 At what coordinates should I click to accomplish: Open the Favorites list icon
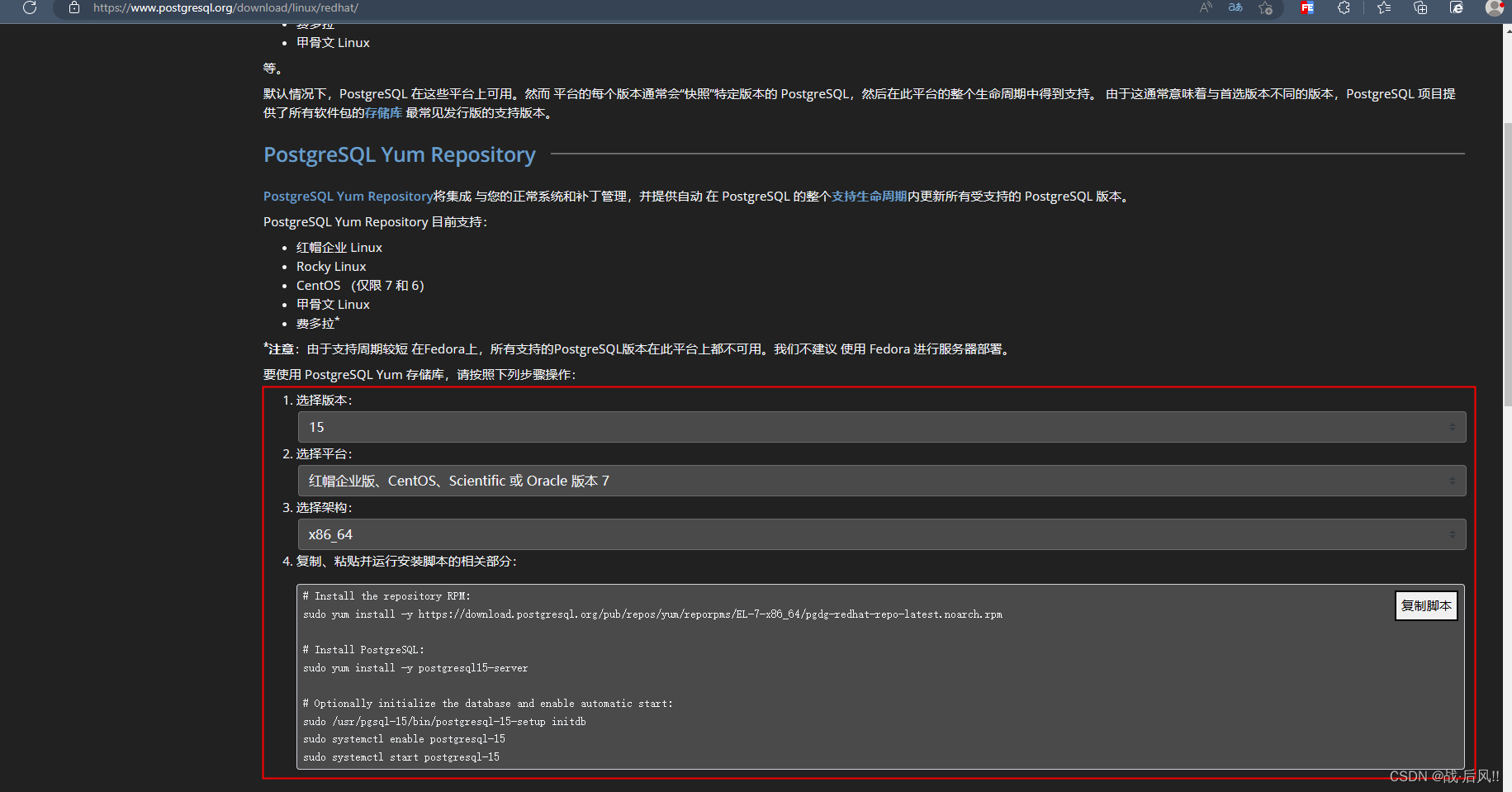(1384, 7)
